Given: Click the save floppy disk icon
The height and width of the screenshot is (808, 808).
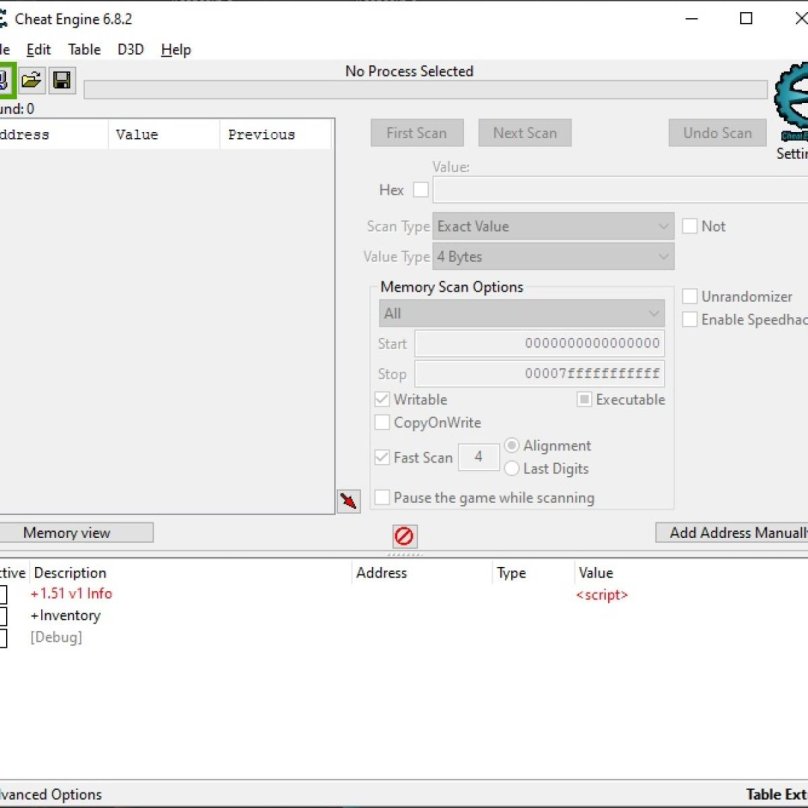Looking at the screenshot, I should tap(61, 80).
